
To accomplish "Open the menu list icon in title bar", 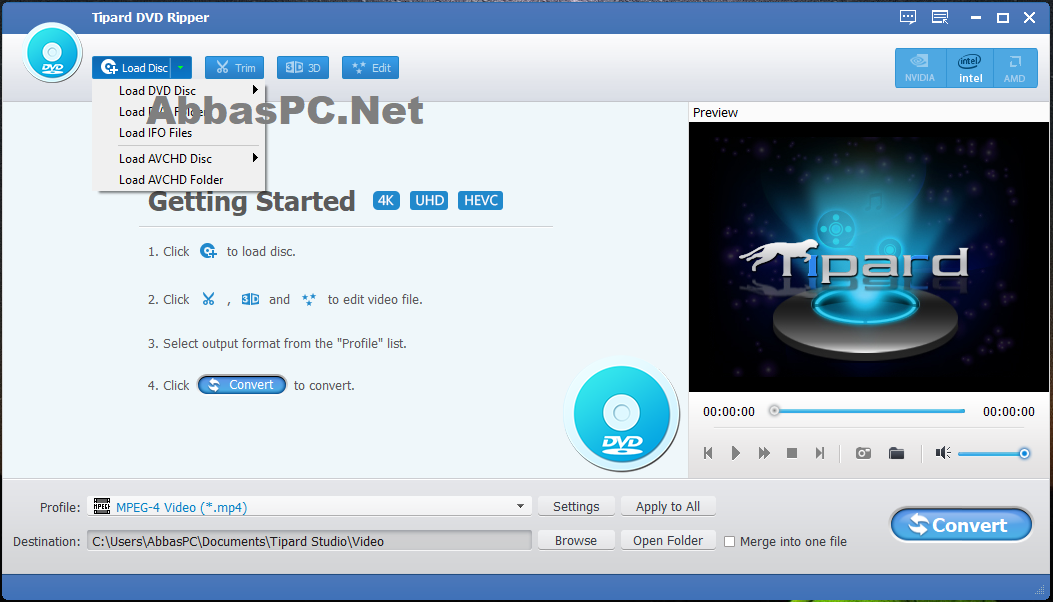I will click(x=940, y=17).
